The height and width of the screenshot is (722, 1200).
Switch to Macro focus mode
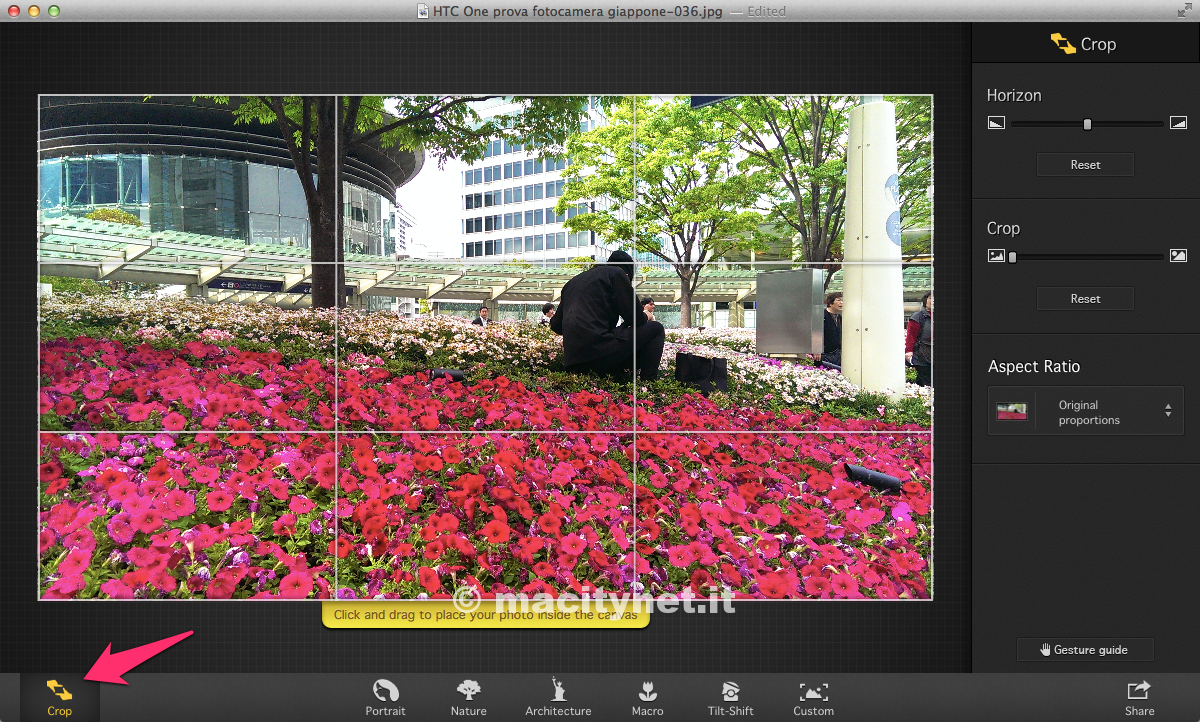(647, 696)
